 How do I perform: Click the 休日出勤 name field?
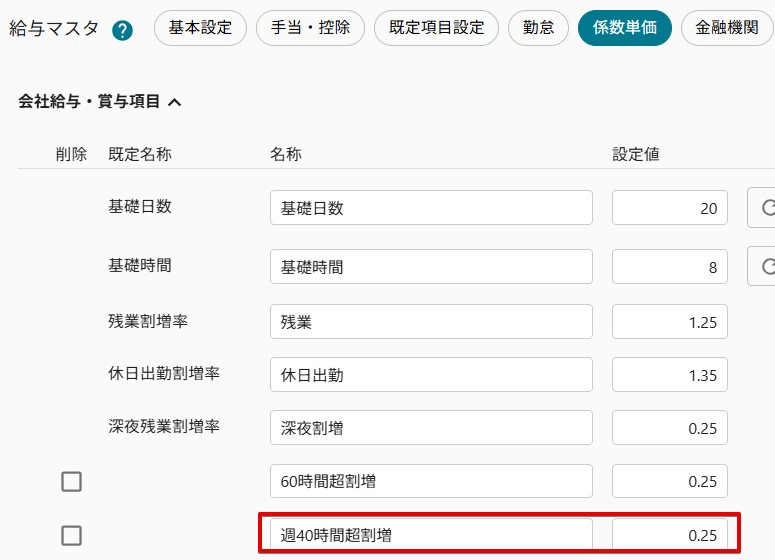(x=431, y=375)
